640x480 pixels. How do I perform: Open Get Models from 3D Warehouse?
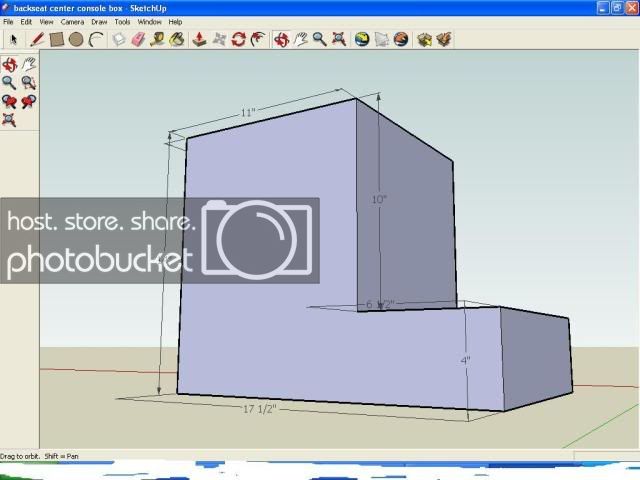pyautogui.click(x=424, y=40)
